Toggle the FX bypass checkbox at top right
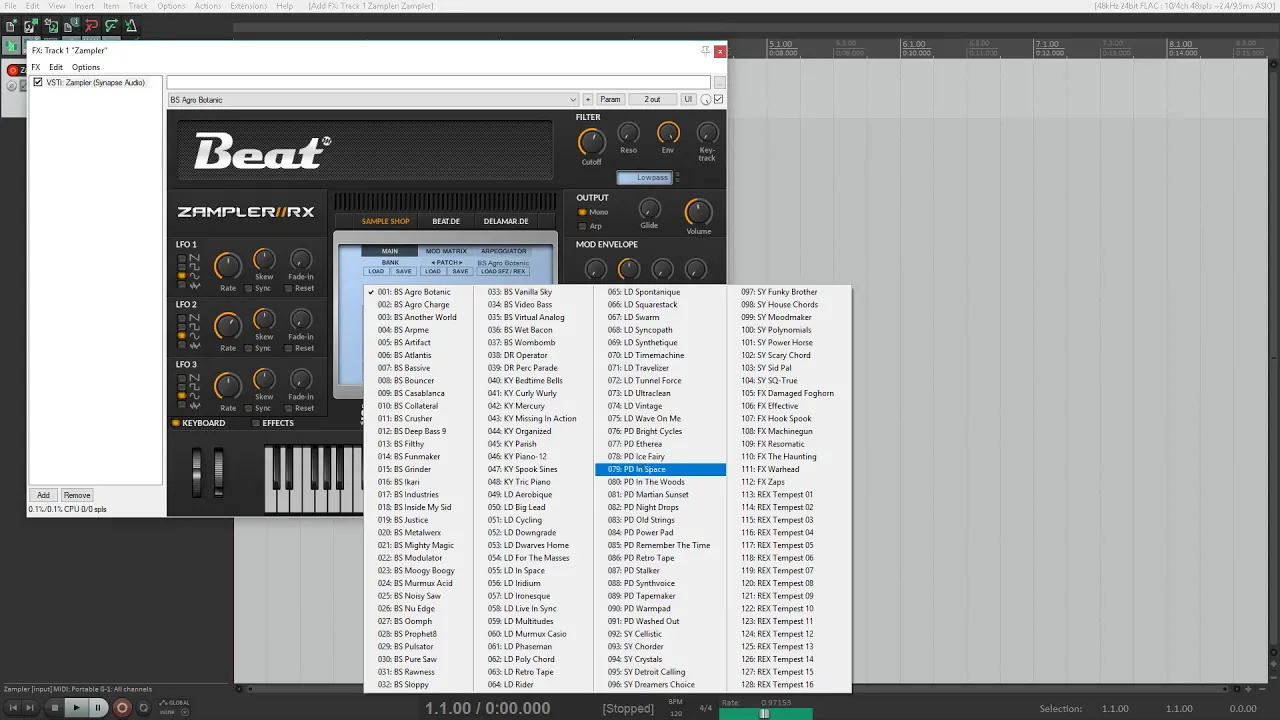 (x=718, y=99)
